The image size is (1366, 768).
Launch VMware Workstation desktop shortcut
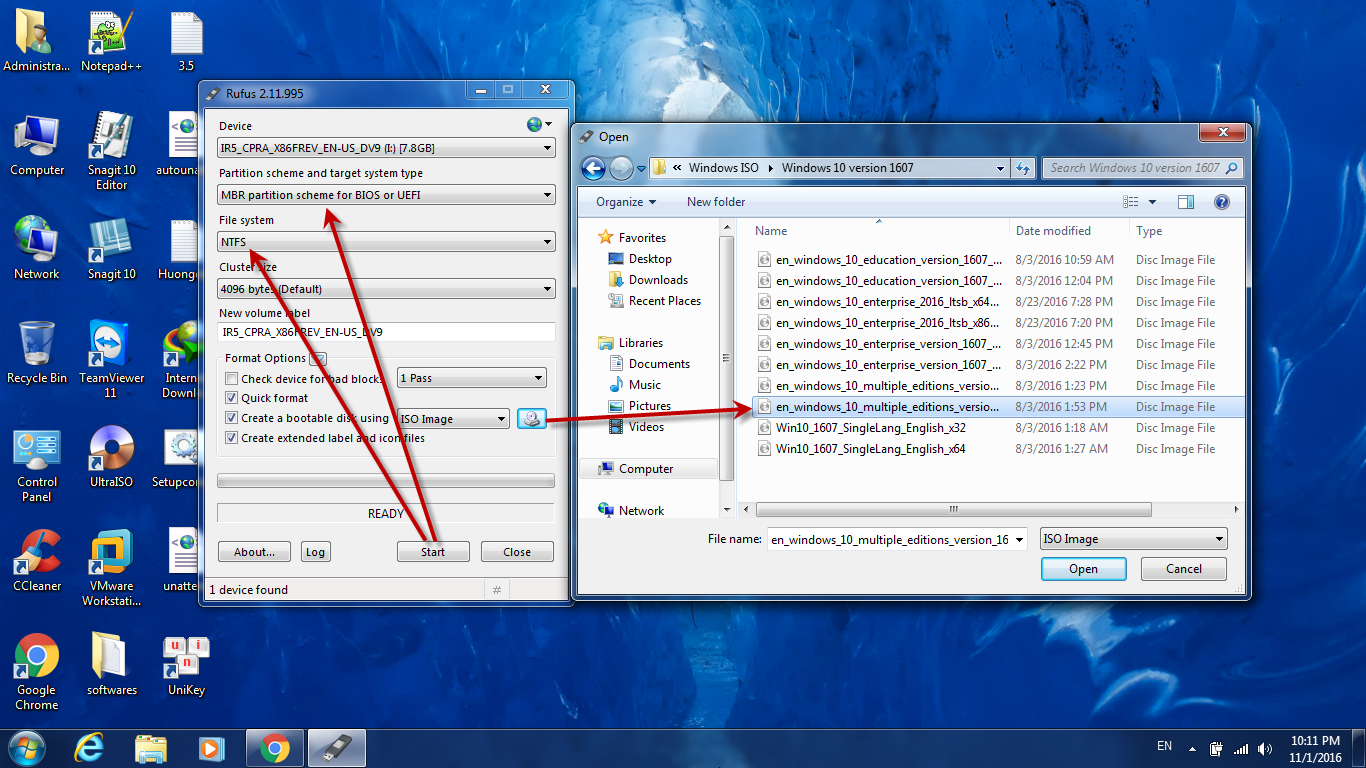(111, 570)
